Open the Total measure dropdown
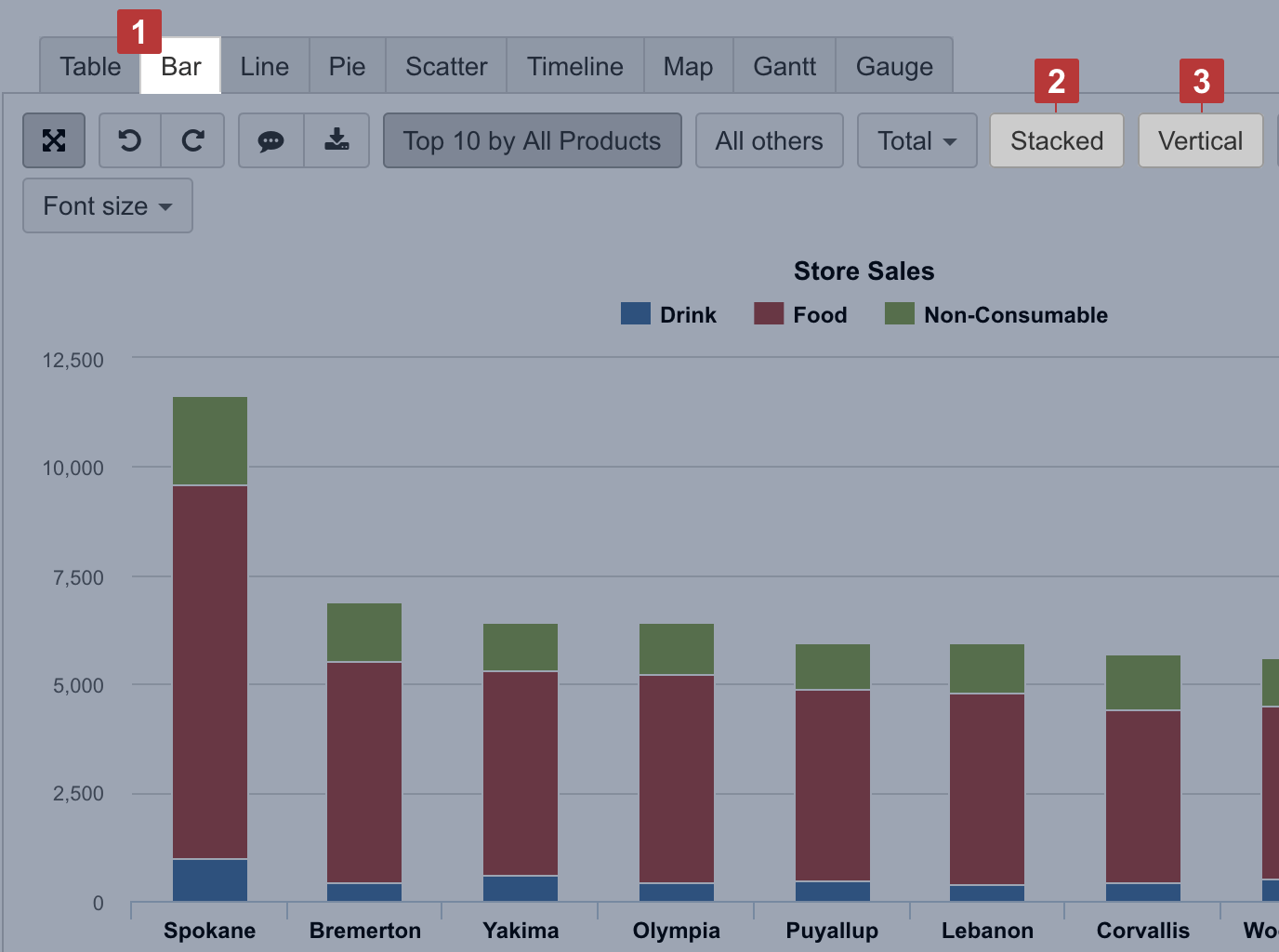Image resolution: width=1279 pixels, height=952 pixels. click(916, 140)
